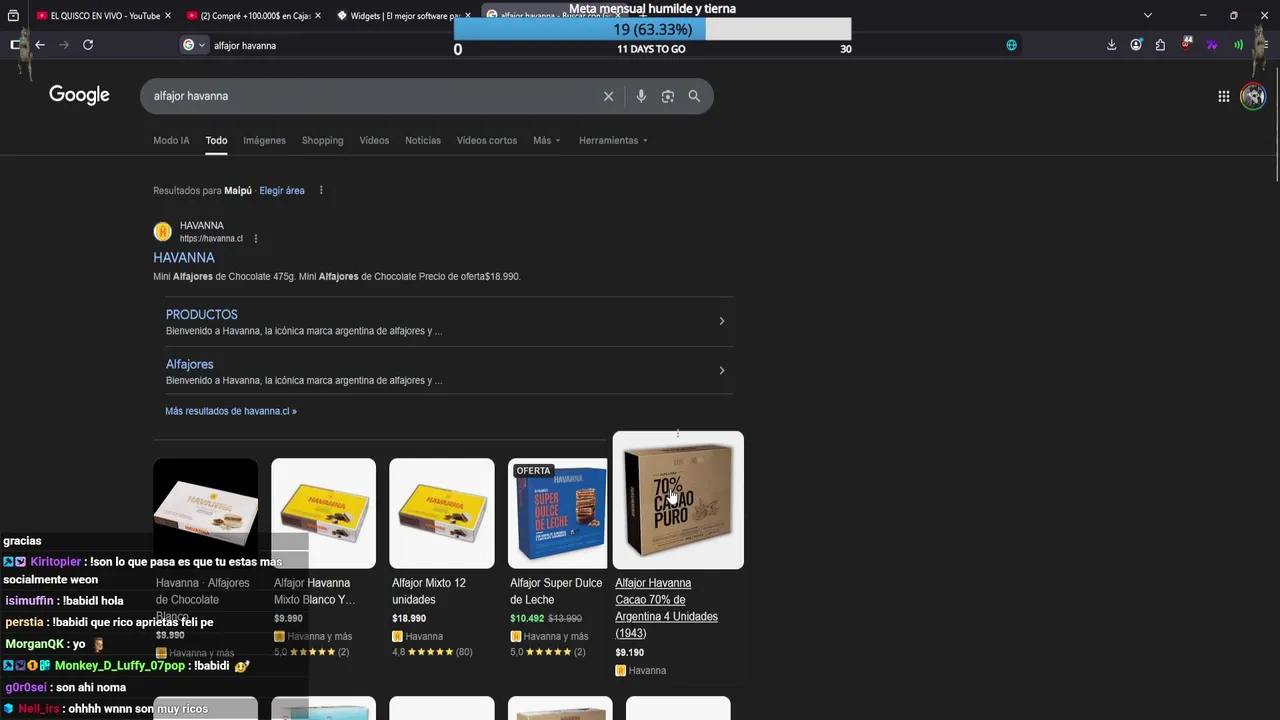Screen dimensions: 1280x720
Task: Reload the current page
Action: point(88,45)
